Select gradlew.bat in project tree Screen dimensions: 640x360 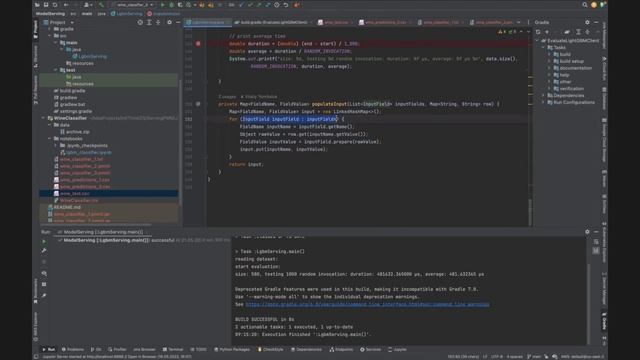[x=69, y=104]
